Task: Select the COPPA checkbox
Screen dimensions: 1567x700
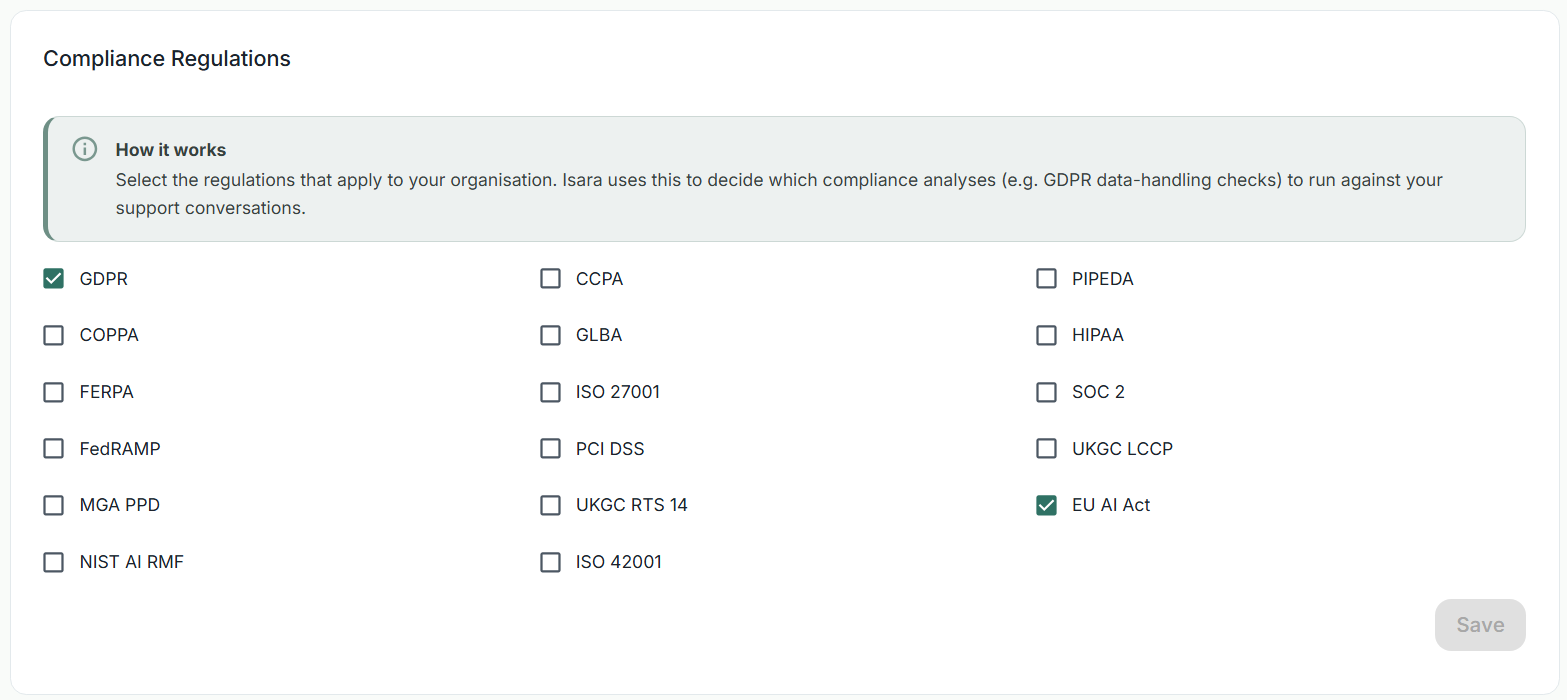Action: click(x=54, y=335)
